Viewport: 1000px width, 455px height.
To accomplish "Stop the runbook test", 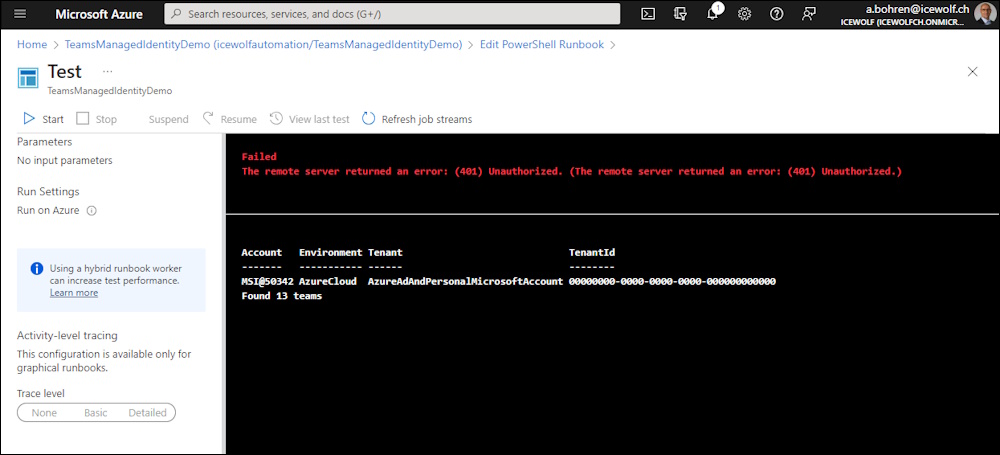I will pos(97,119).
